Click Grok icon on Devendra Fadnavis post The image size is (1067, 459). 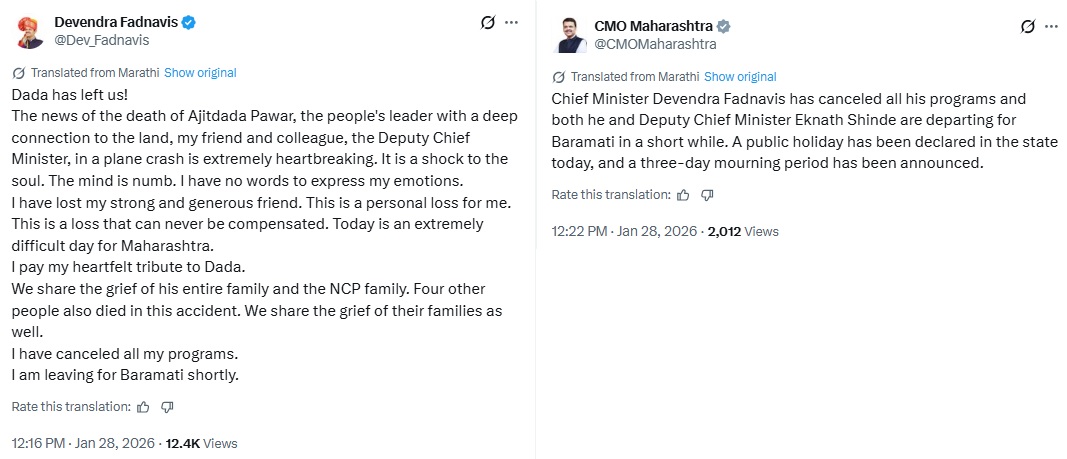point(487,22)
